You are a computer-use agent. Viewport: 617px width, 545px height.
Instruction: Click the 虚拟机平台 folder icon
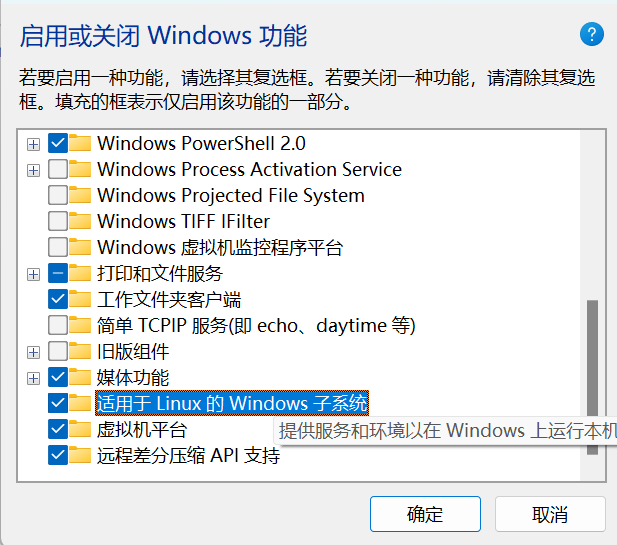[80, 430]
